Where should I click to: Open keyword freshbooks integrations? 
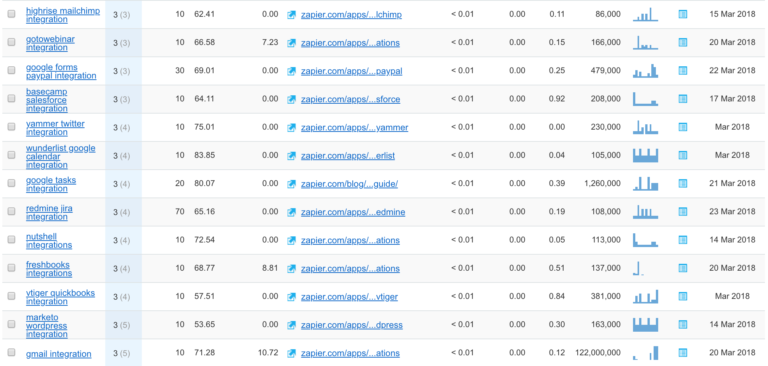49,269
